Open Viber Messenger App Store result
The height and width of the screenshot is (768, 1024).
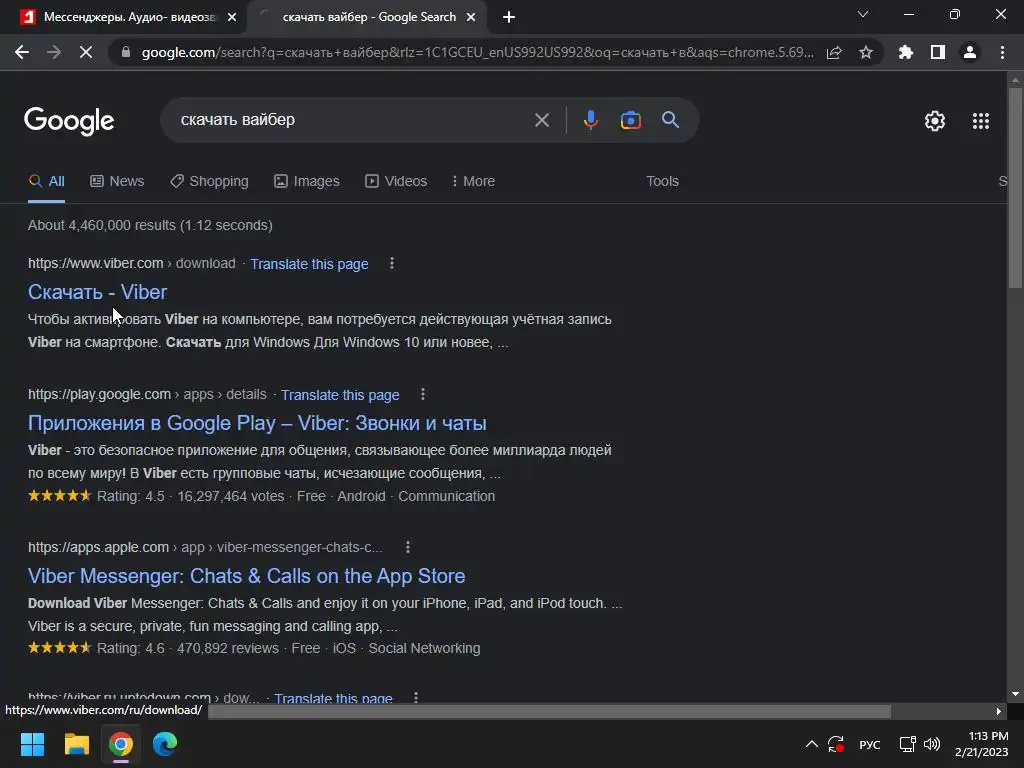tap(246, 576)
